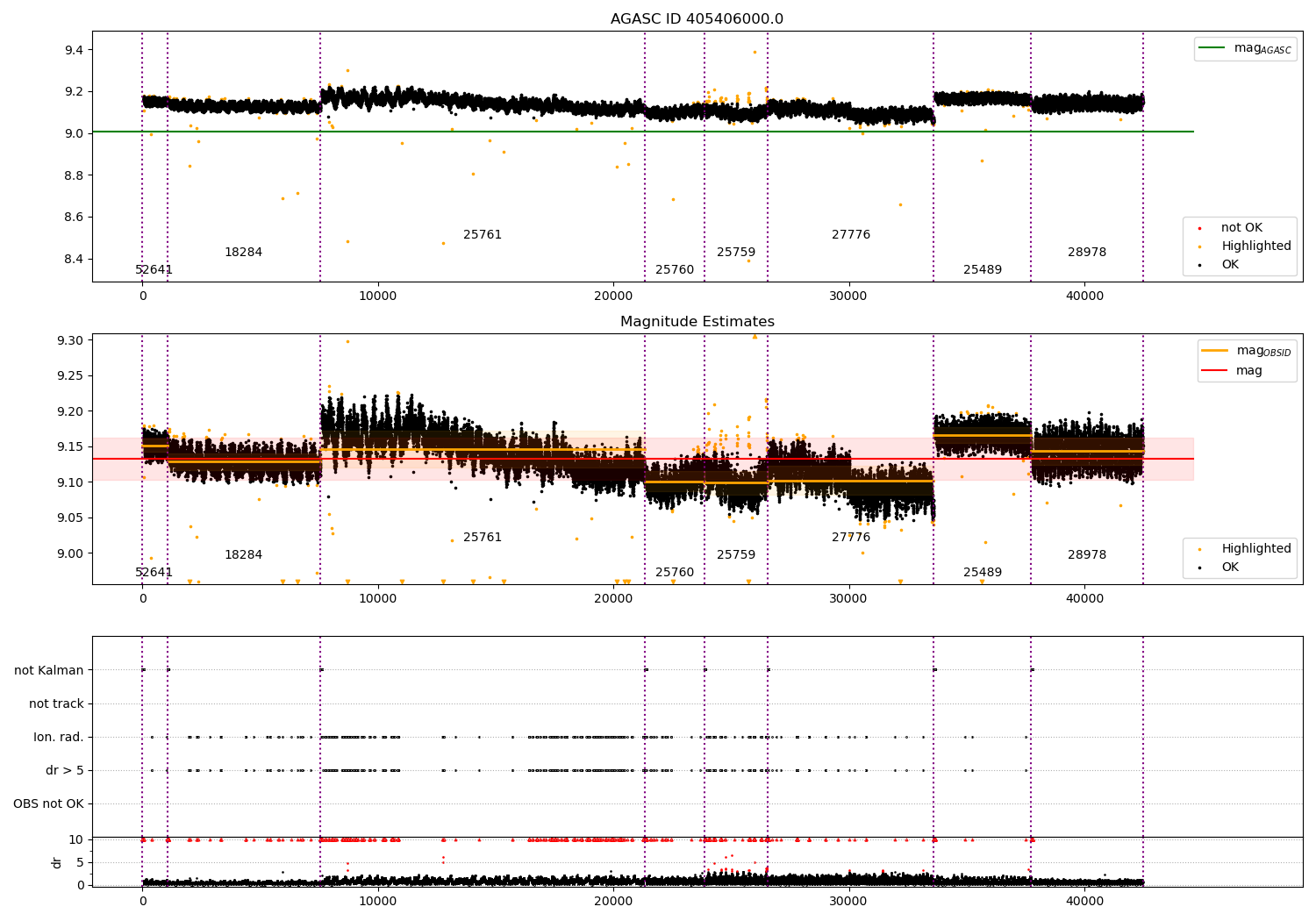Click 'OK' entry beneath Highlighted in top legend
1316x921 pixels.
[1219, 265]
